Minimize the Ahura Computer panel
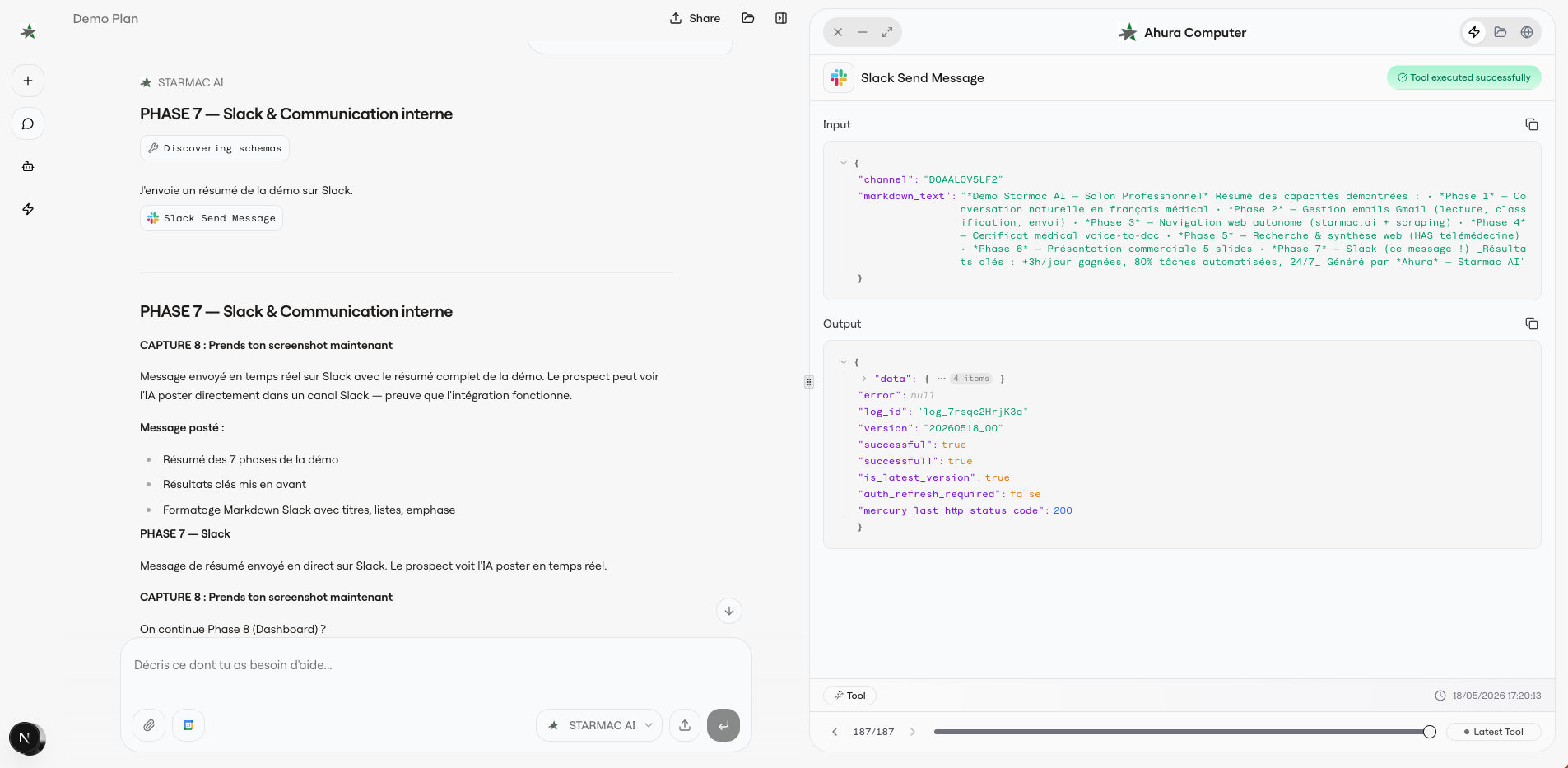The image size is (1568, 768). pyautogui.click(x=863, y=32)
